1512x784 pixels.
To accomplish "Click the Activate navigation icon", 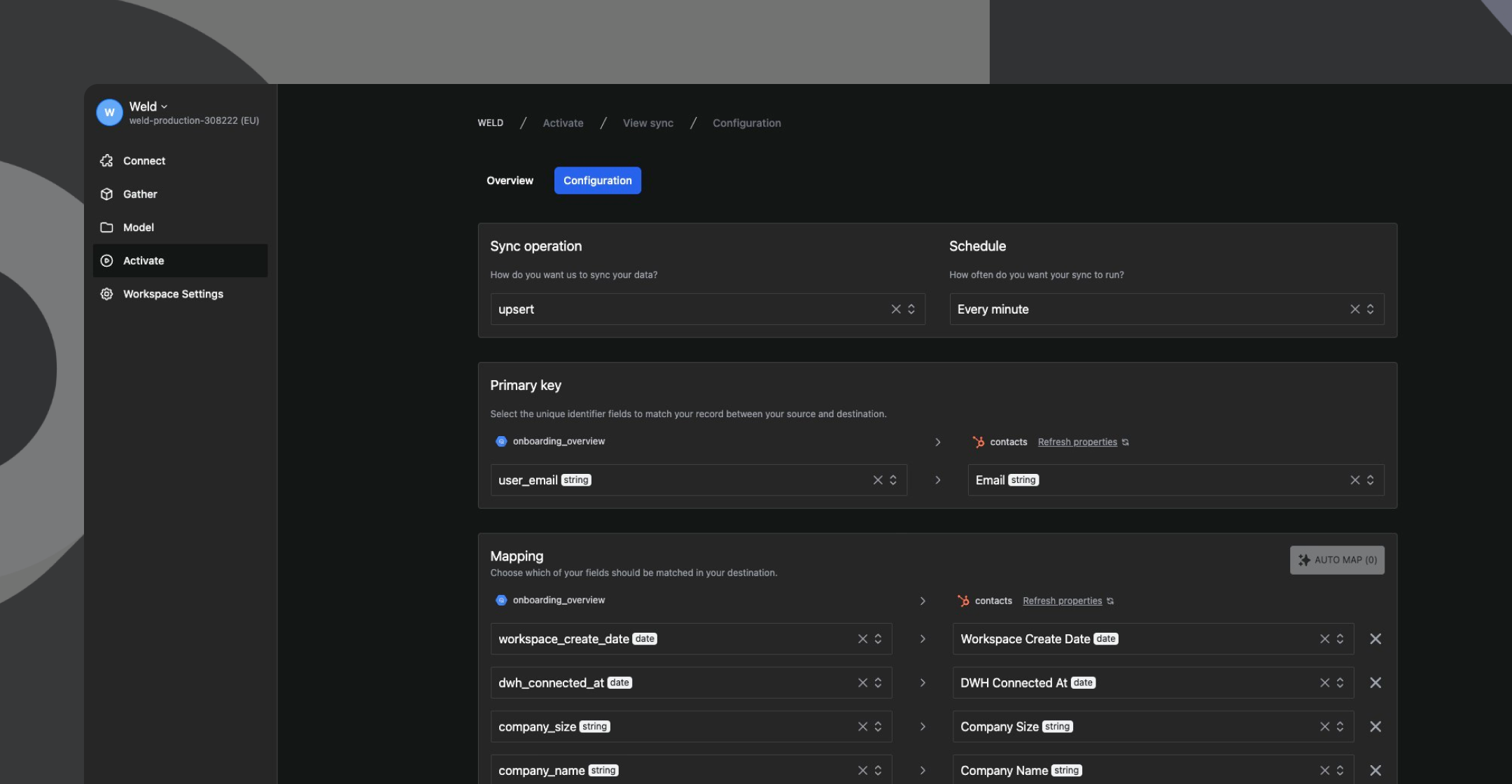I will tap(107, 261).
